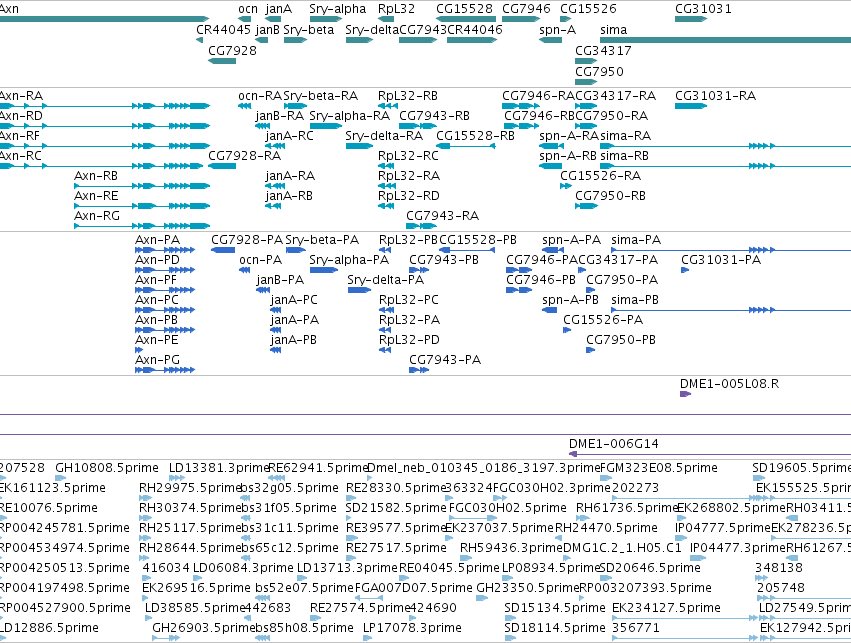The width and height of the screenshot is (851, 643).
Task: Select the spn-A gene label
Action: click(x=557, y=30)
